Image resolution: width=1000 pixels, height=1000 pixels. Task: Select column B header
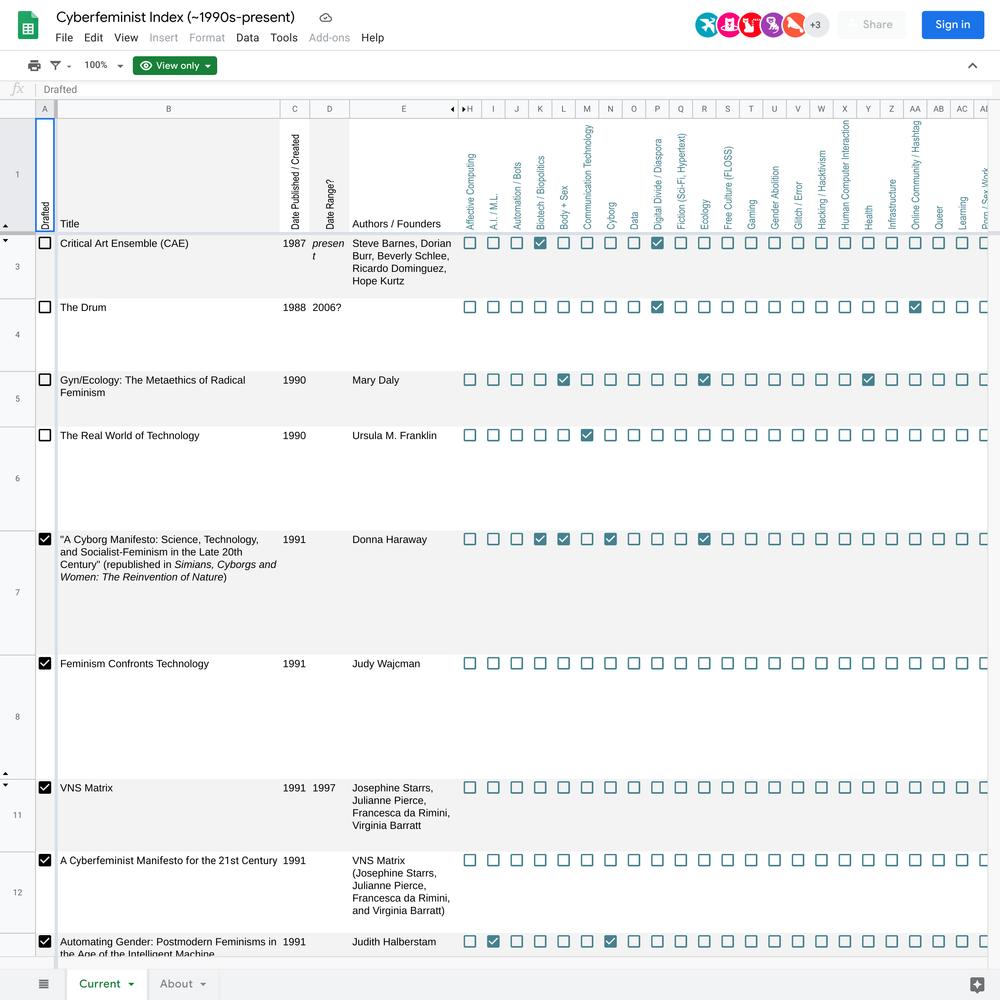(x=168, y=109)
